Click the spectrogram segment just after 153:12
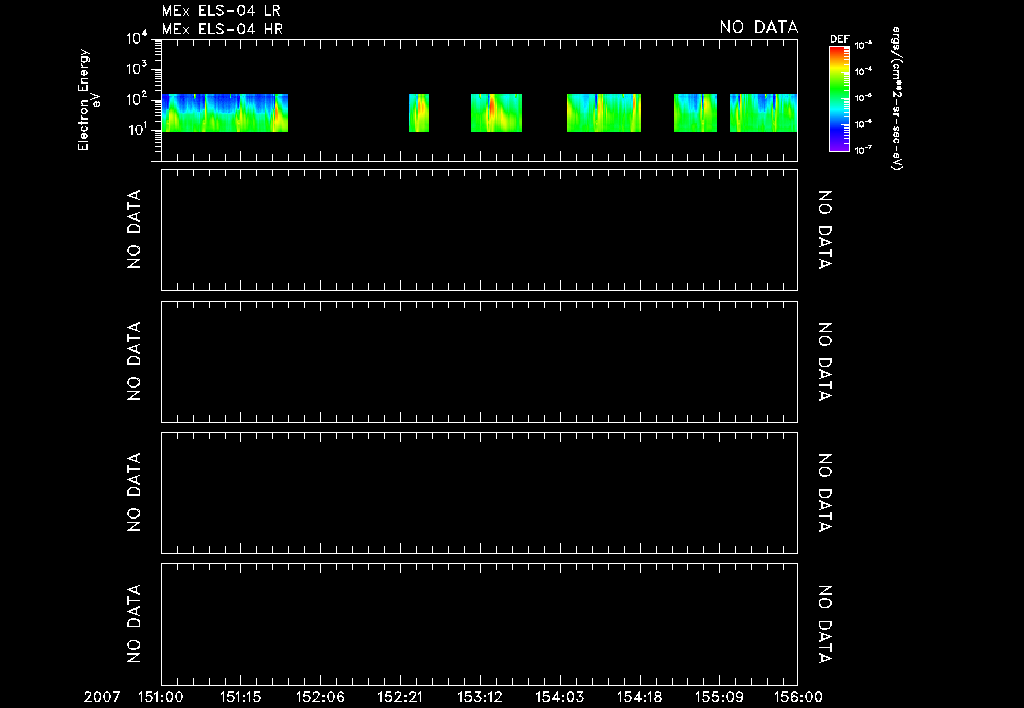The width and height of the screenshot is (1024, 708). point(496,113)
